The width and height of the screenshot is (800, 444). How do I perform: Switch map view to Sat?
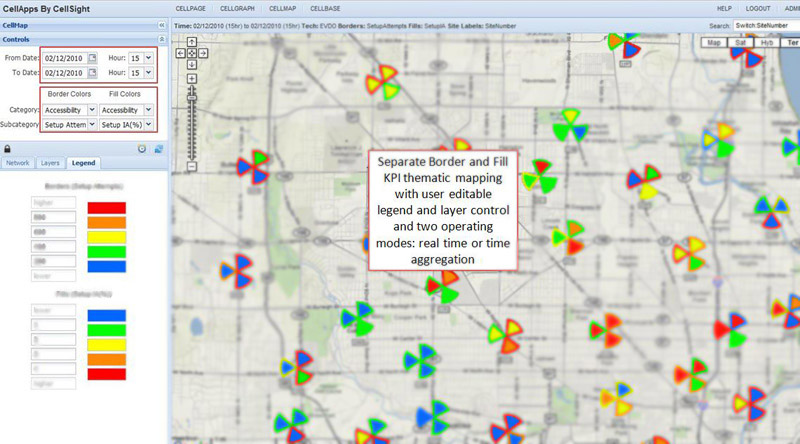pos(740,43)
